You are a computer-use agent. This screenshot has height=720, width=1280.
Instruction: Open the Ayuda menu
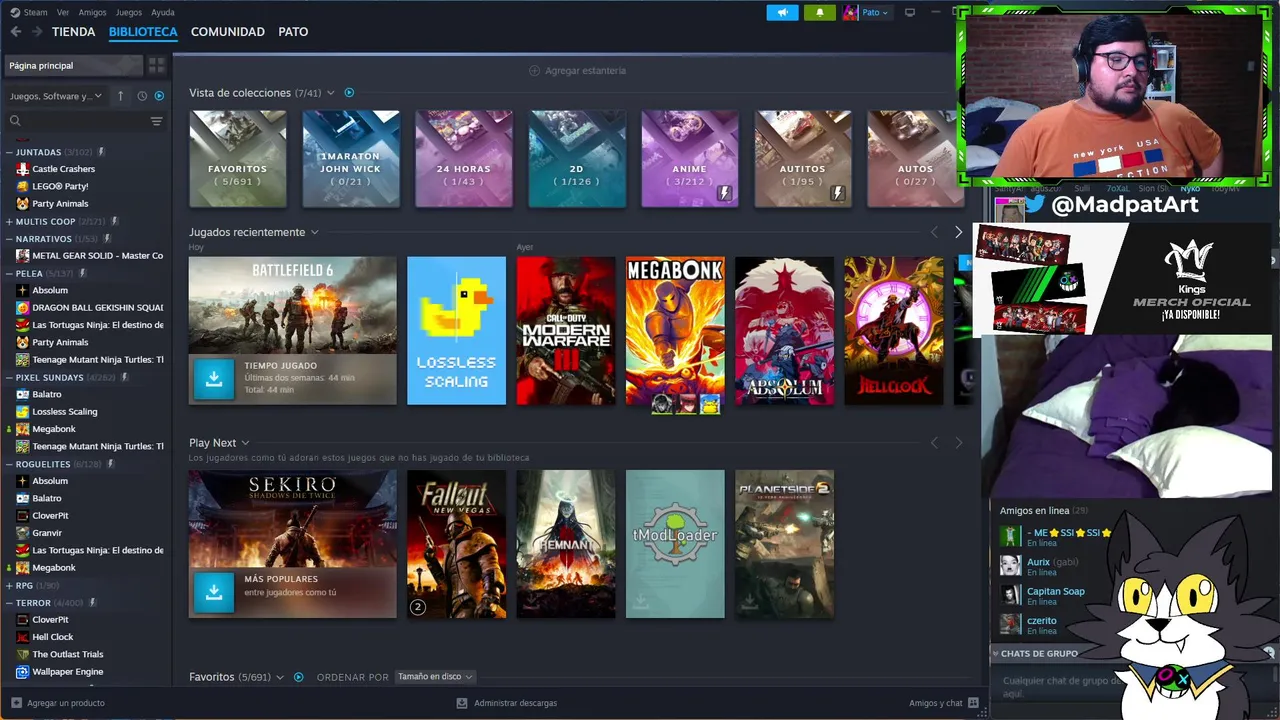click(163, 13)
